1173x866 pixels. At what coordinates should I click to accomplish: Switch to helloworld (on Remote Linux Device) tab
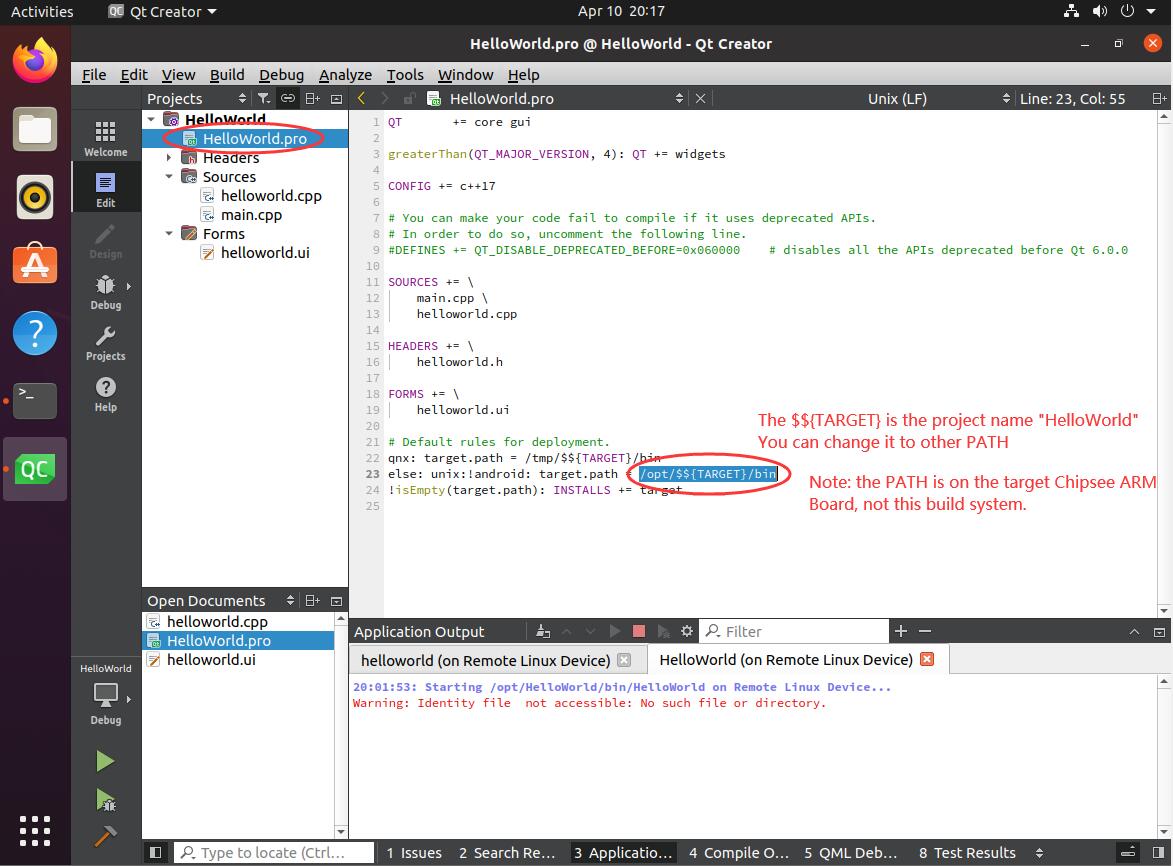click(486, 660)
